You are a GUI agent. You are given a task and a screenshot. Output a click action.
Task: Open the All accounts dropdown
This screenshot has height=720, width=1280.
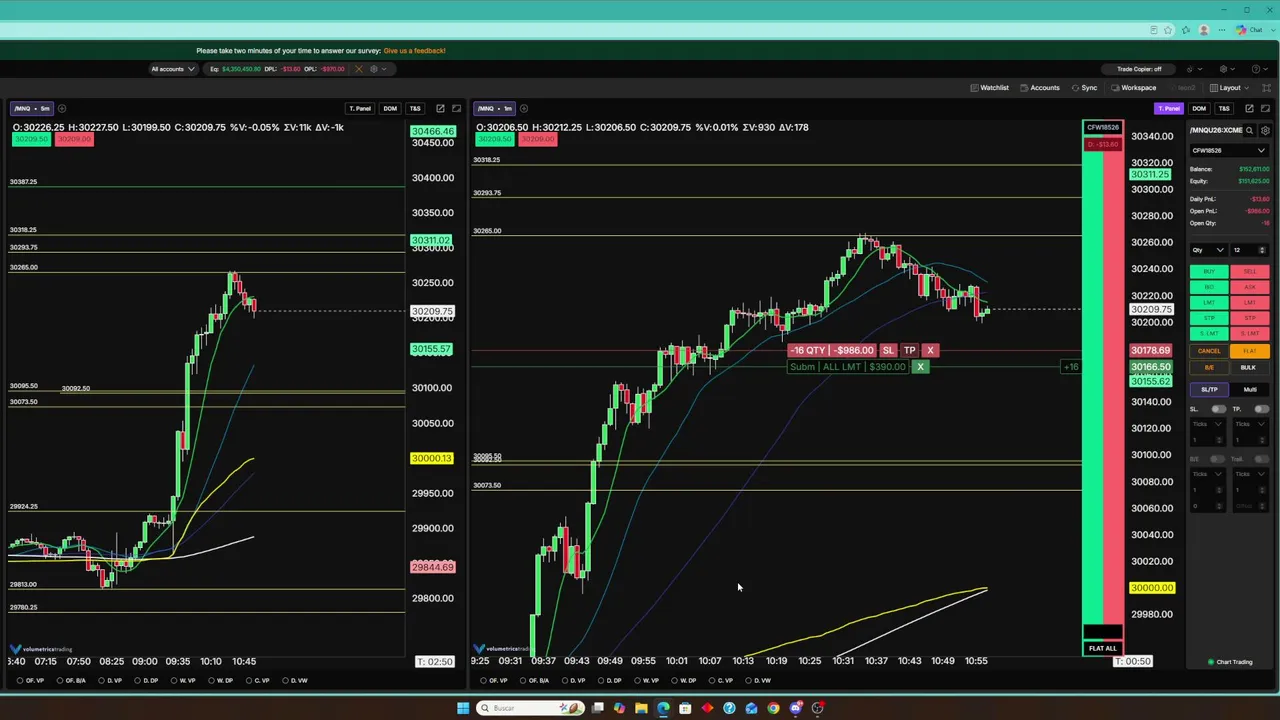(x=172, y=69)
